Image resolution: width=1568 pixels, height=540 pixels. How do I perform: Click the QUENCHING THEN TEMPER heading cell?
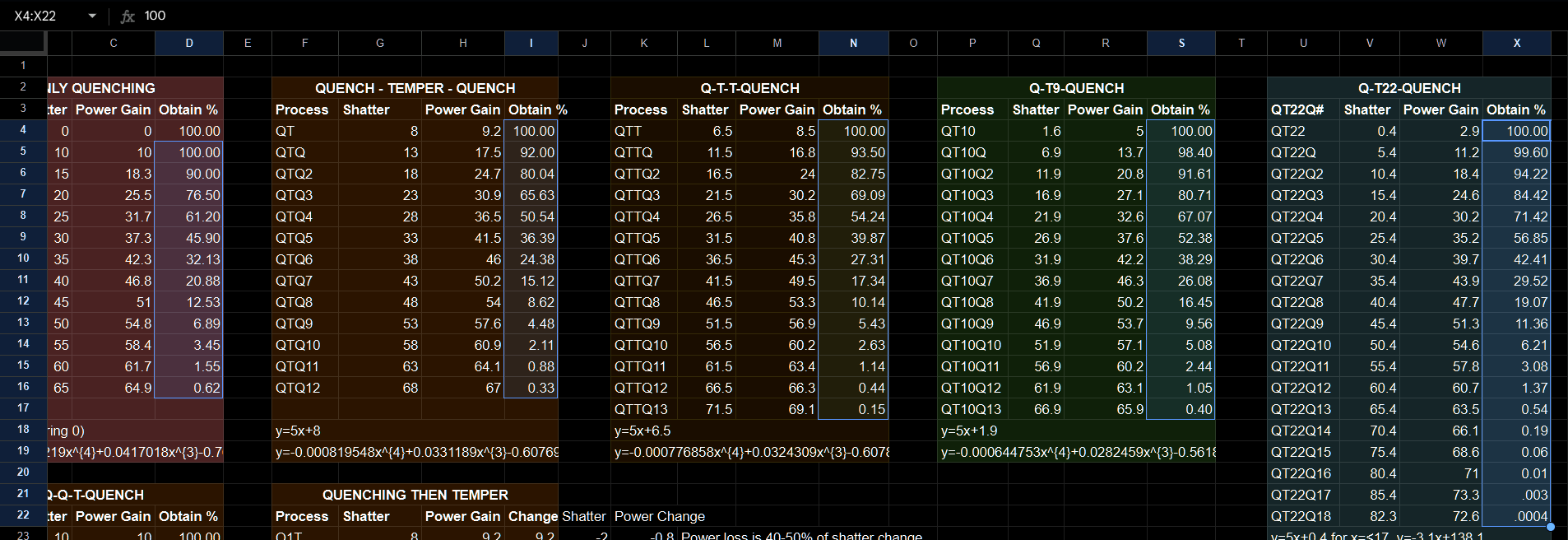tap(415, 495)
